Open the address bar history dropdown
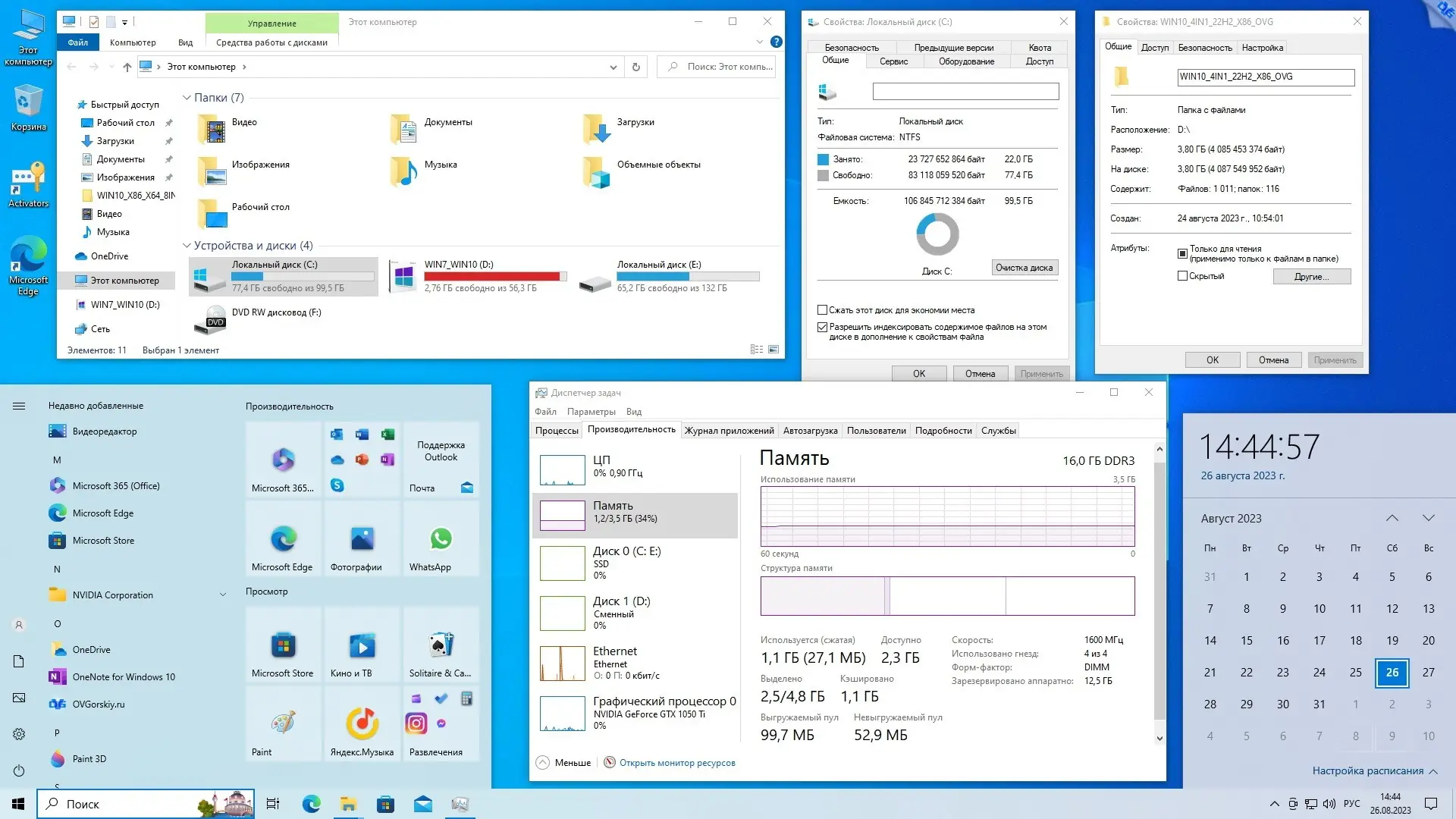 pos(613,67)
